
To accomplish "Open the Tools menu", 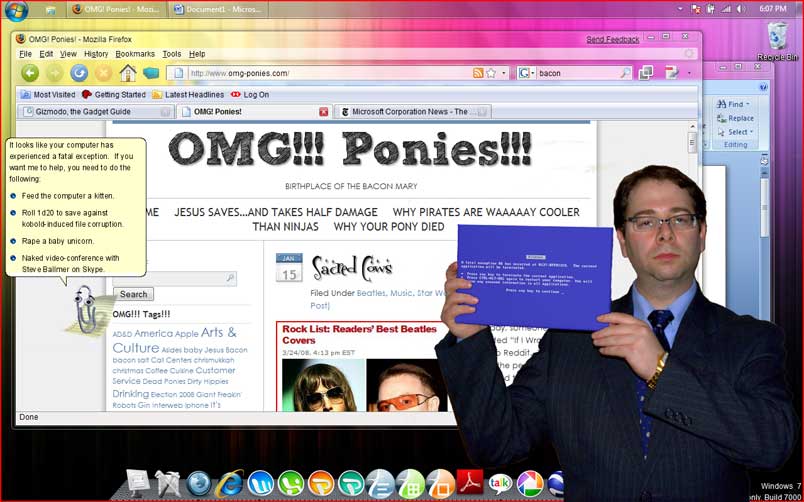I will 172,54.
